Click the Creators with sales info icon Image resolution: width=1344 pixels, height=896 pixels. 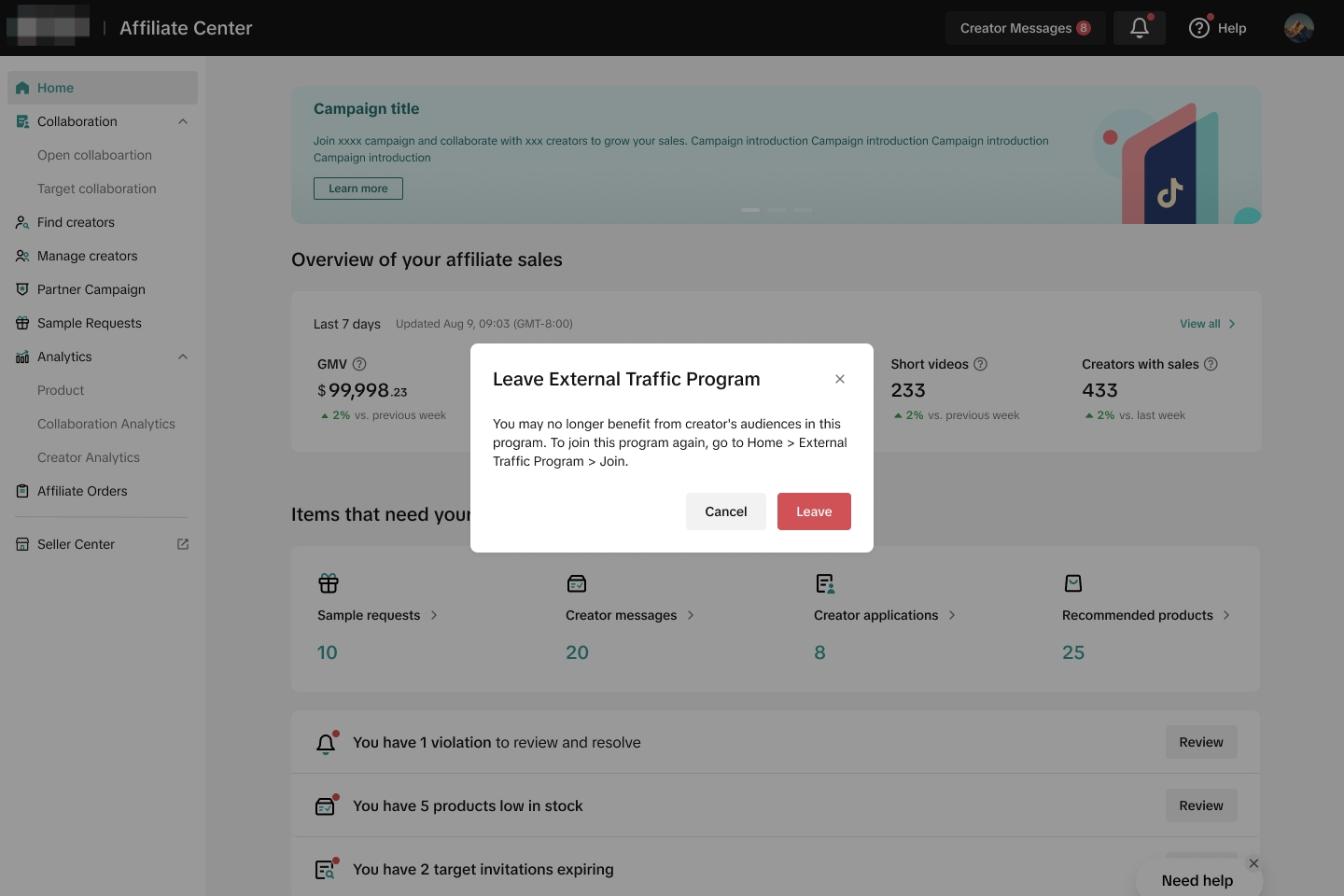pyautogui.click(x=1211, y=364)
